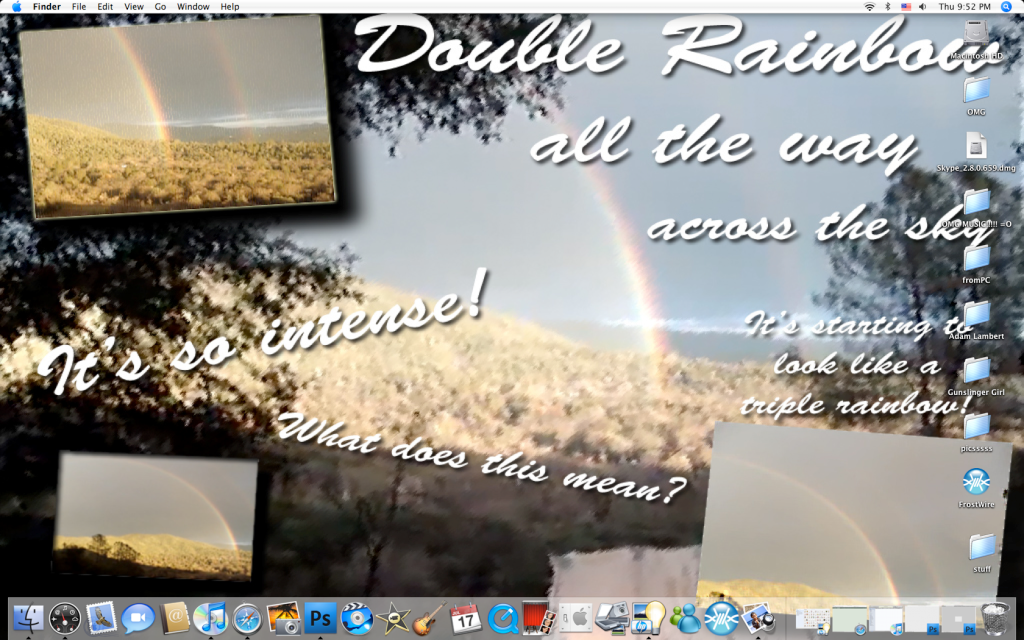Open the HP lightbulb app in Dock

point(648,617)
